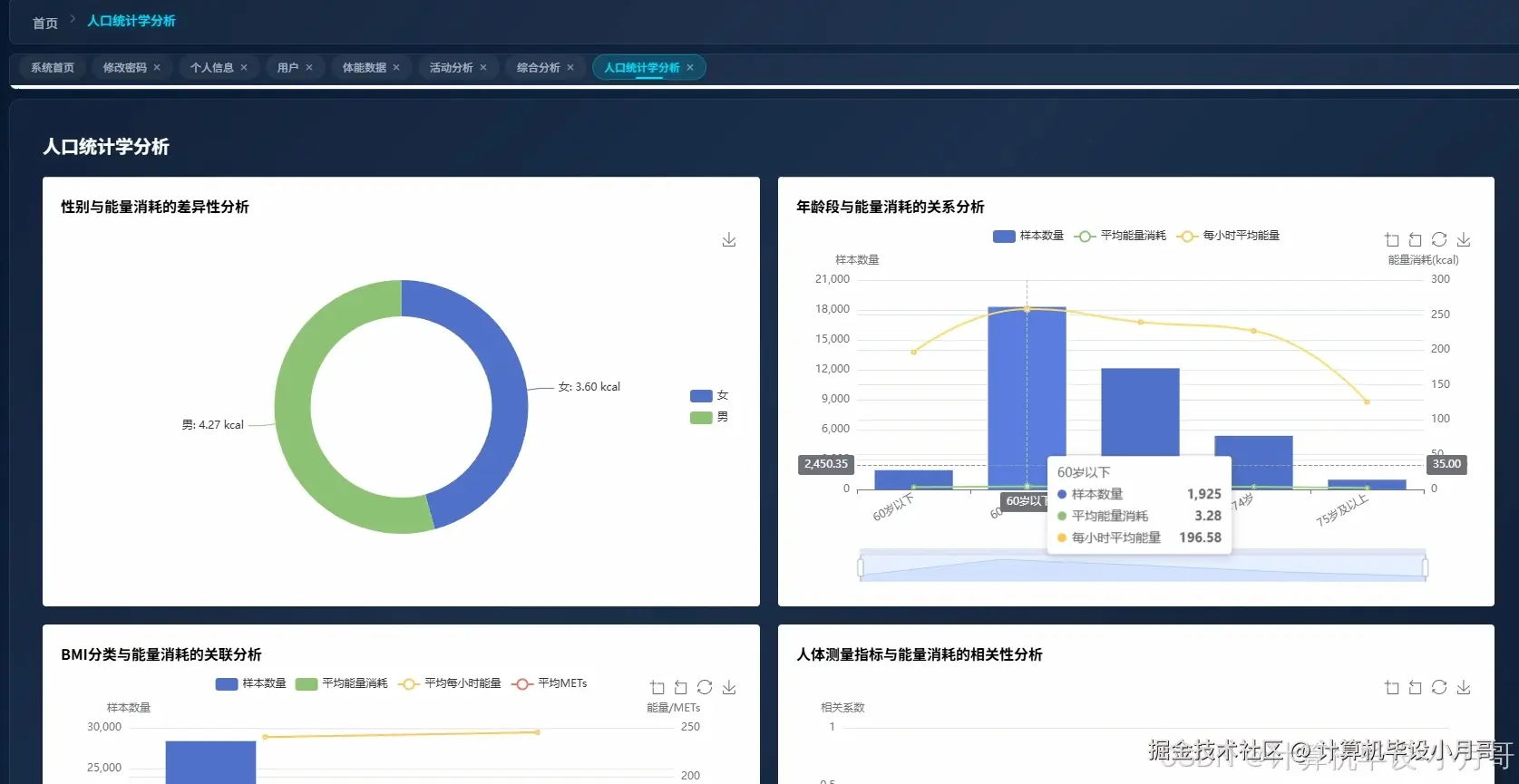Close the 综合分析 tab
Screen dimensions: 1519x784
(x=570, y=68)
